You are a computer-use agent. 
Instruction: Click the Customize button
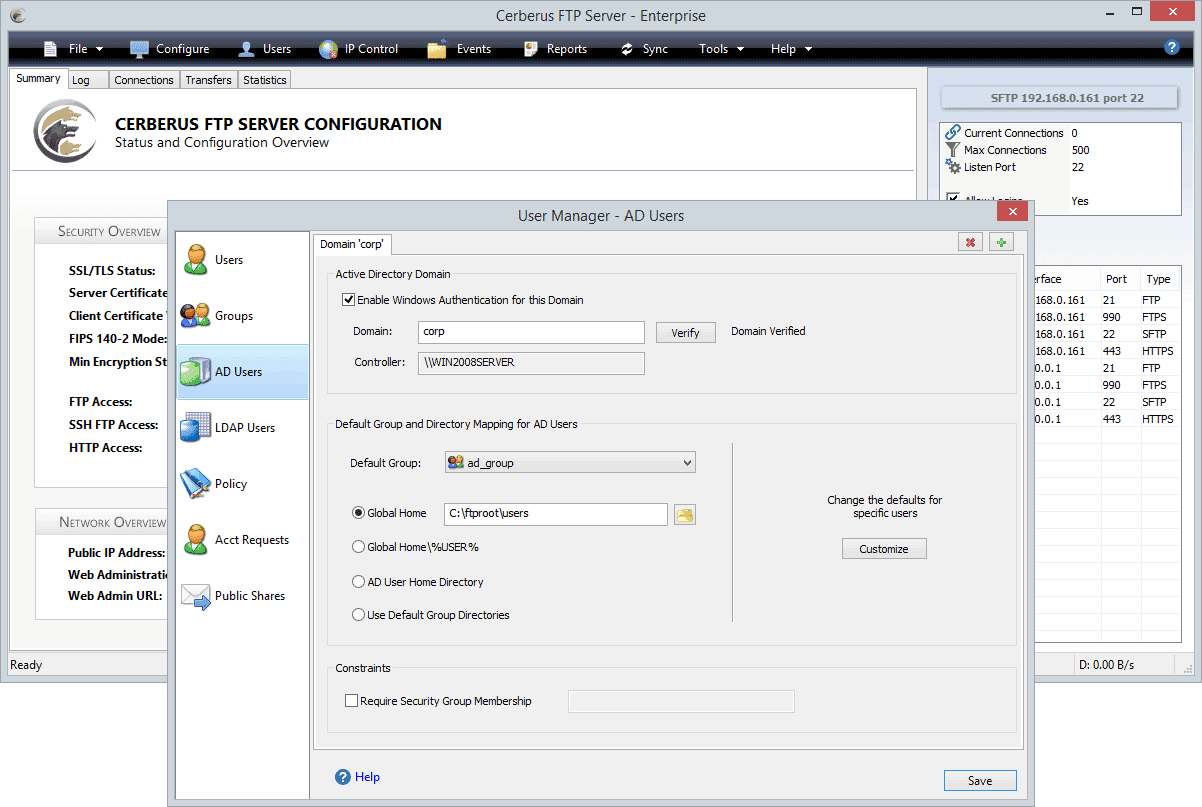[884, 549]
